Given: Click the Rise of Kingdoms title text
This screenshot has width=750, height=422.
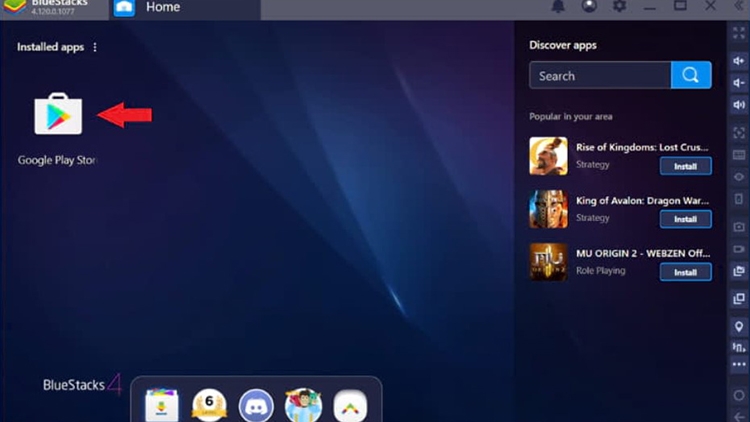Looking at the screenshot, I should 642,147.
